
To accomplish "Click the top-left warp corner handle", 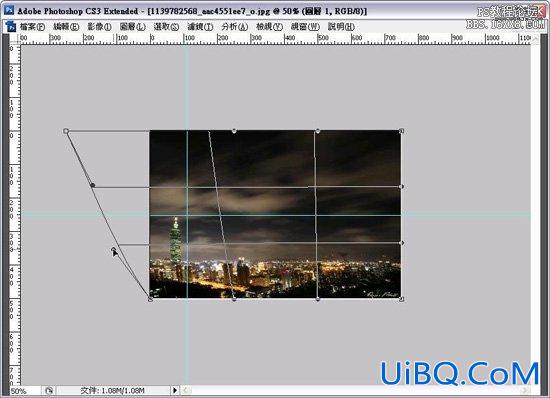I will coord(66,131).
